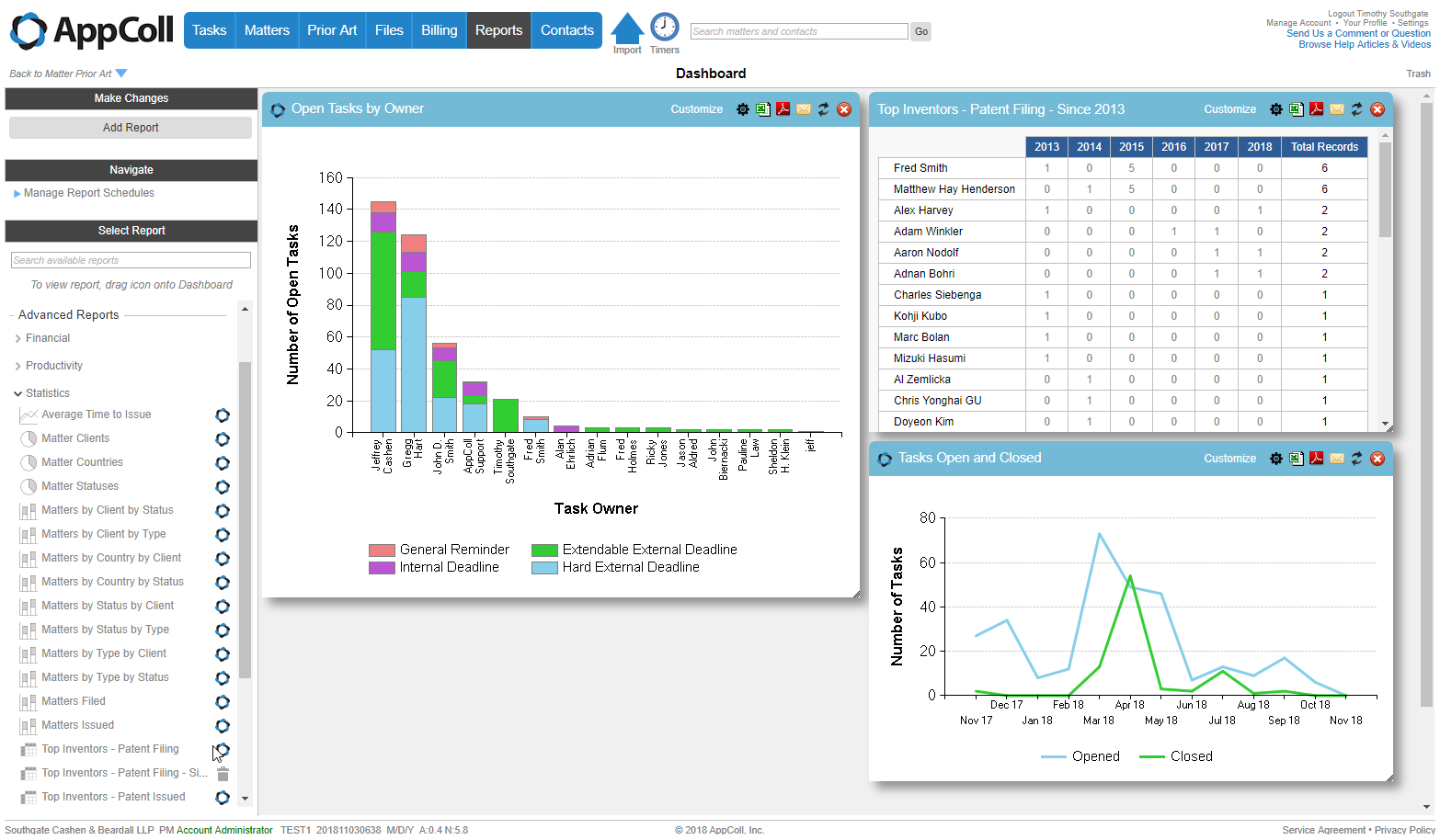This screenshot has height=840, width=1440.
Task: Select the Matters Issued report
Action: coord(77,725)
